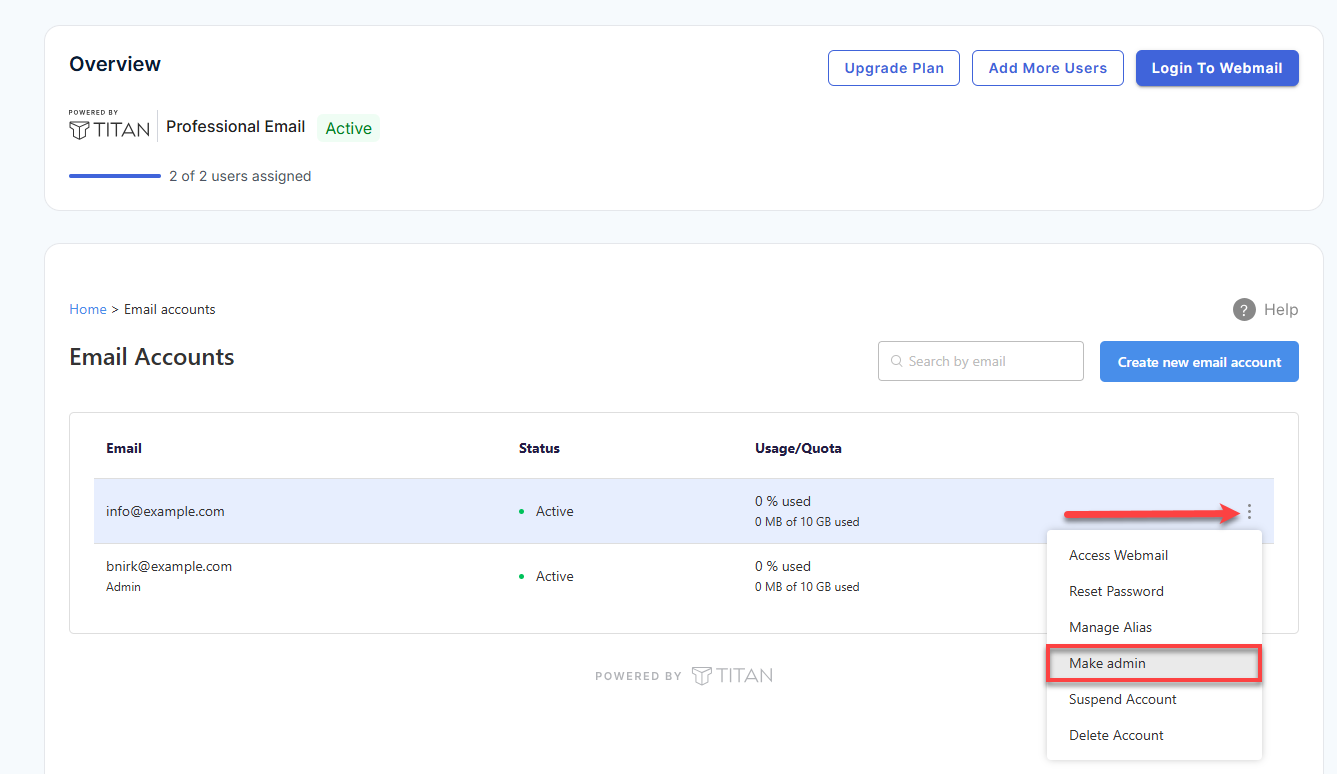
Task: Choose Reset Password option
Action: click(x=1154, y=591)
